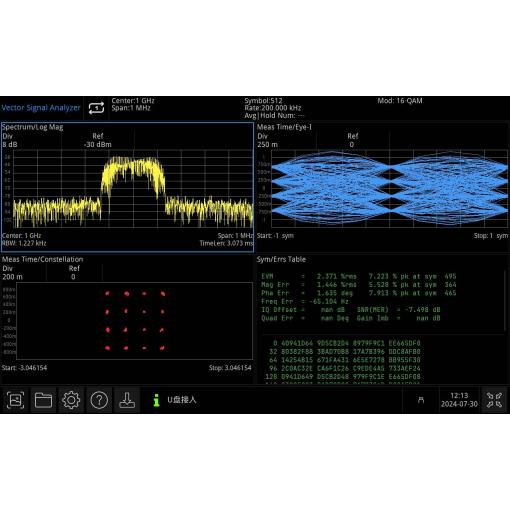
Task: Open the settings gear icon
Action: [71, 399]
